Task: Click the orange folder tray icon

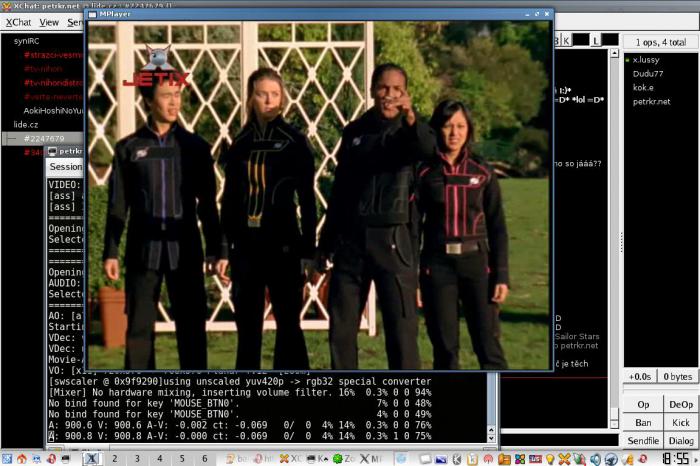Action: [x=504, y=459]
